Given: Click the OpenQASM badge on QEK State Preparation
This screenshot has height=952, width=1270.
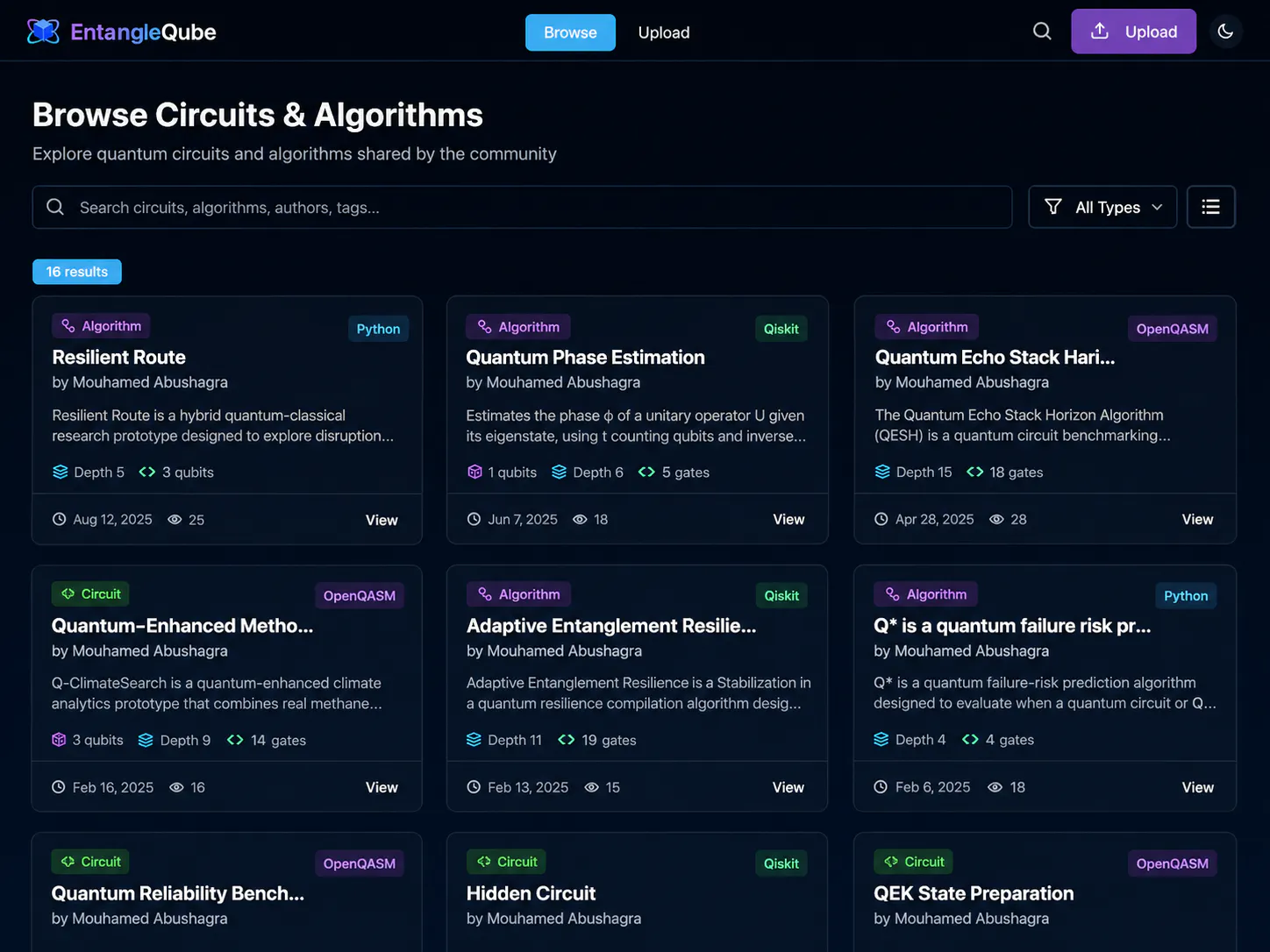Looking at the screenshot, I should (x=1172, y=863).
